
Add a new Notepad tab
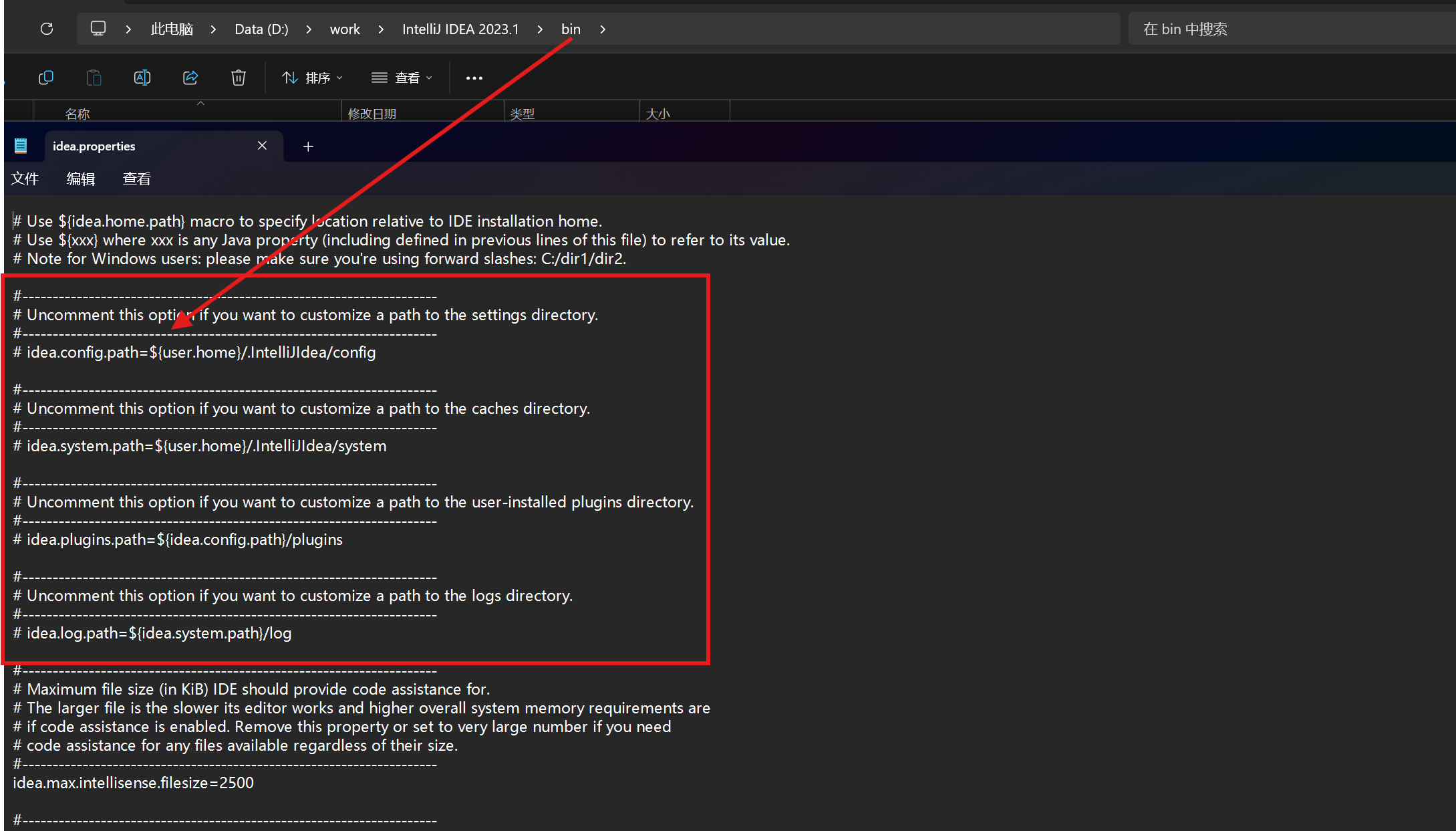[308, 146]
